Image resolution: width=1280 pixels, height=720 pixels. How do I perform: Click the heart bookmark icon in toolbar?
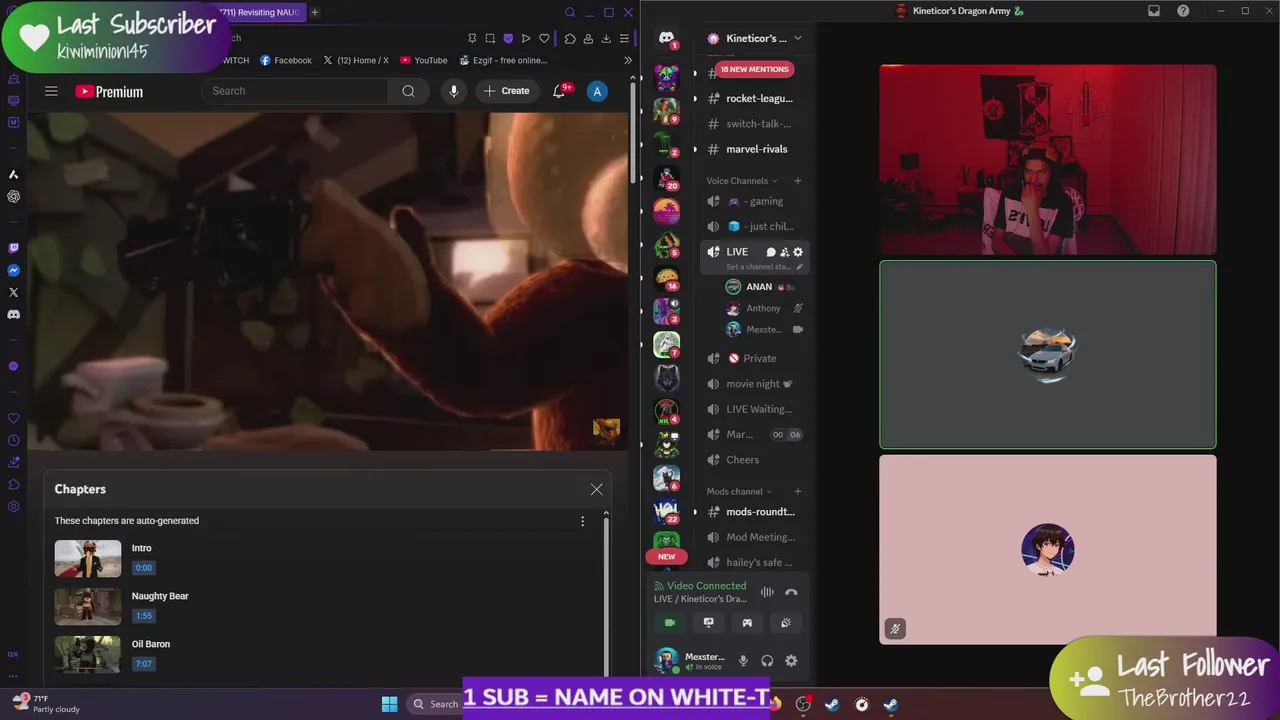[544, 38]
